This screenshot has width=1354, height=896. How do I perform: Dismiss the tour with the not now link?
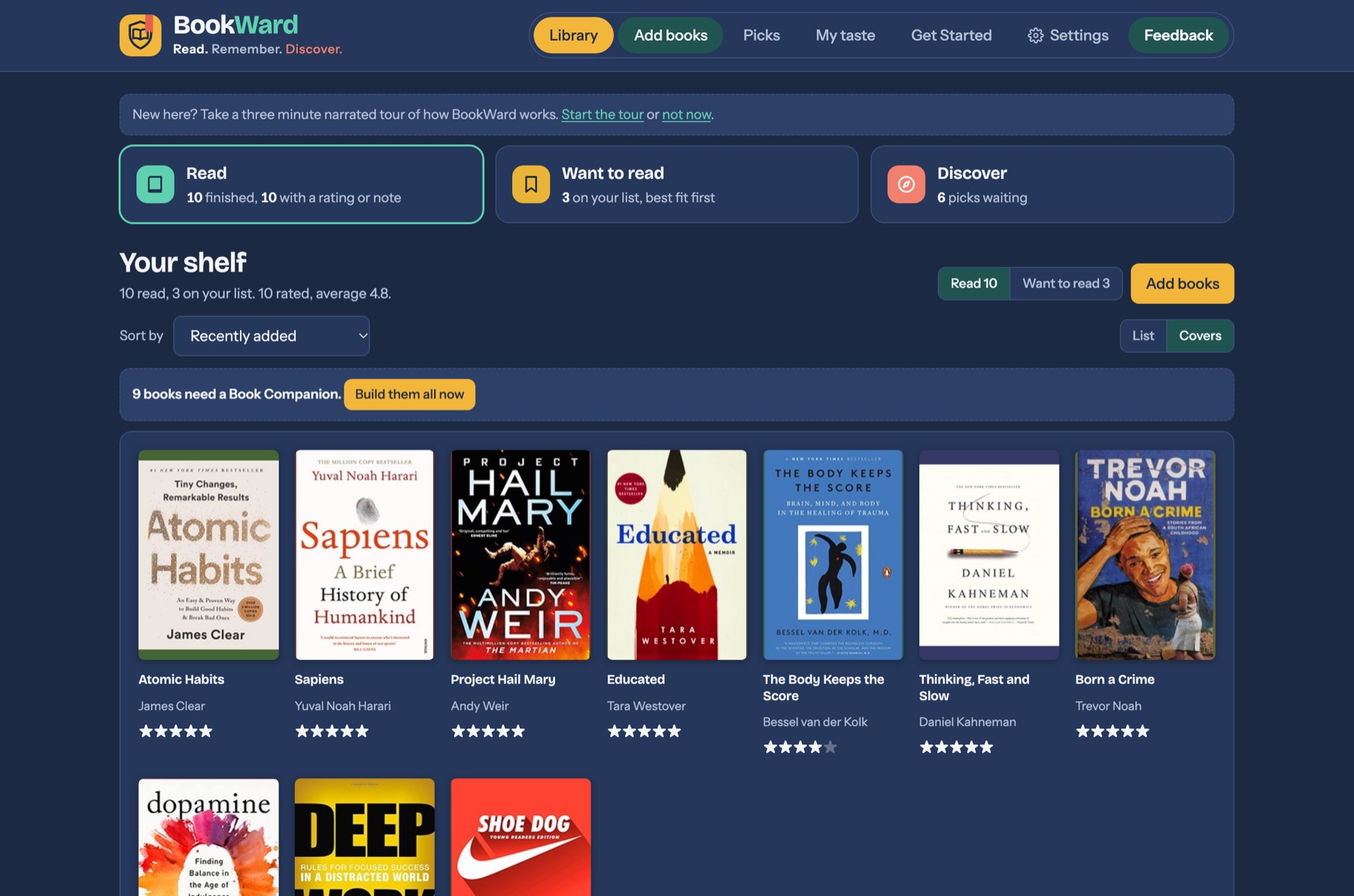[686, 114]
